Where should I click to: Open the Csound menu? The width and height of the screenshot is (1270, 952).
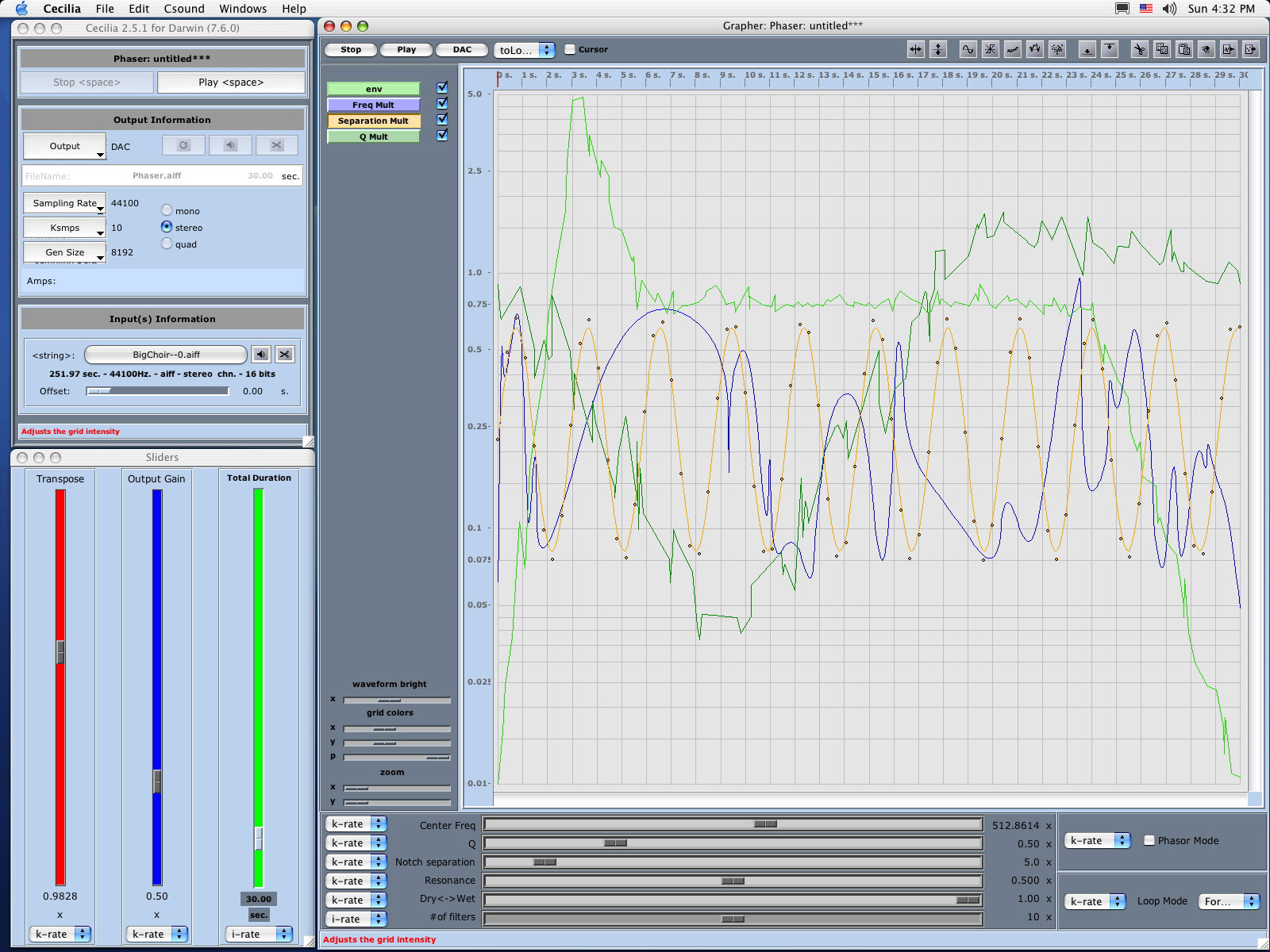point(184,9)
